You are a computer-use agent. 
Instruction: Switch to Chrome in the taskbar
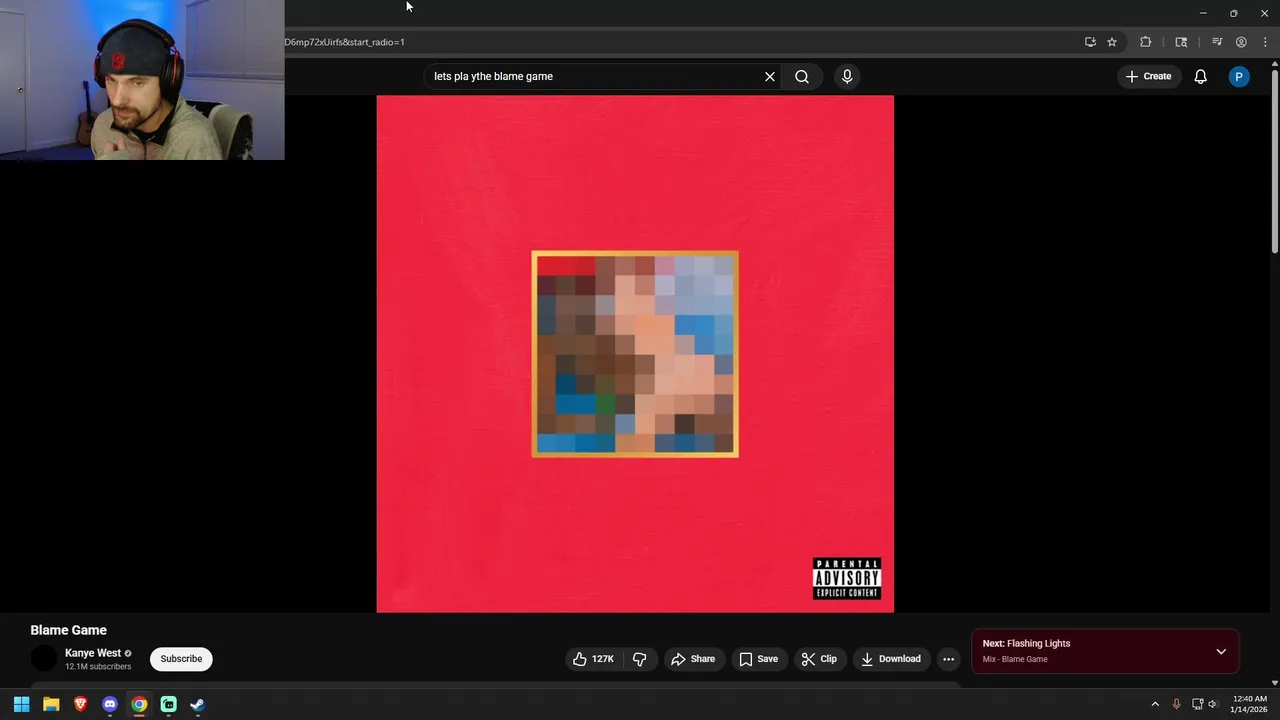(139, 704)
